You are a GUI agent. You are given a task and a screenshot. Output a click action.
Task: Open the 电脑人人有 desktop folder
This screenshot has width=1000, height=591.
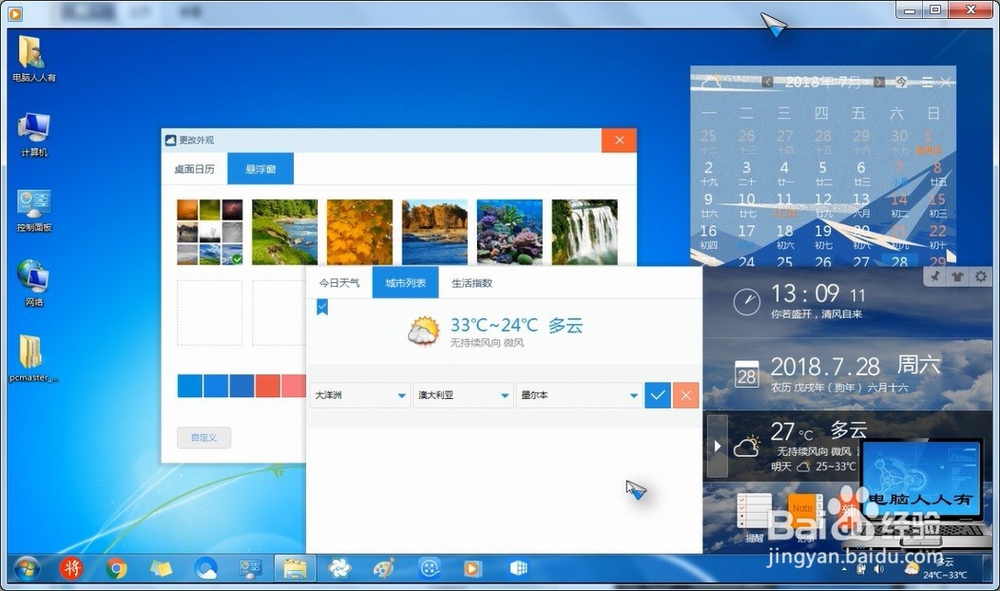click(33, 59)
